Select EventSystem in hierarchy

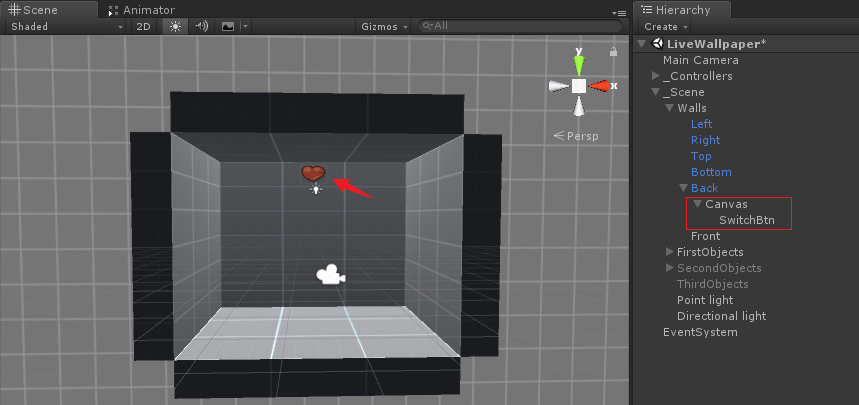(x=700, y=332)
